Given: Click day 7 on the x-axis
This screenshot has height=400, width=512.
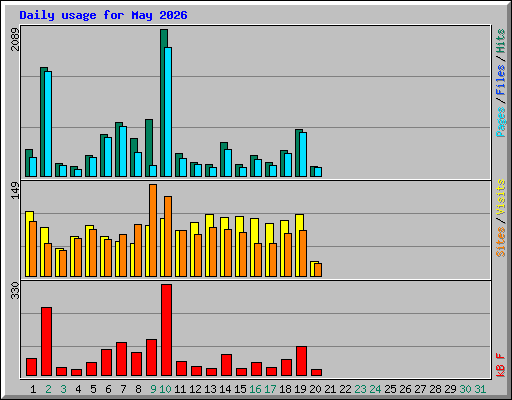Looking at the screenshot, I should [123, 389].
